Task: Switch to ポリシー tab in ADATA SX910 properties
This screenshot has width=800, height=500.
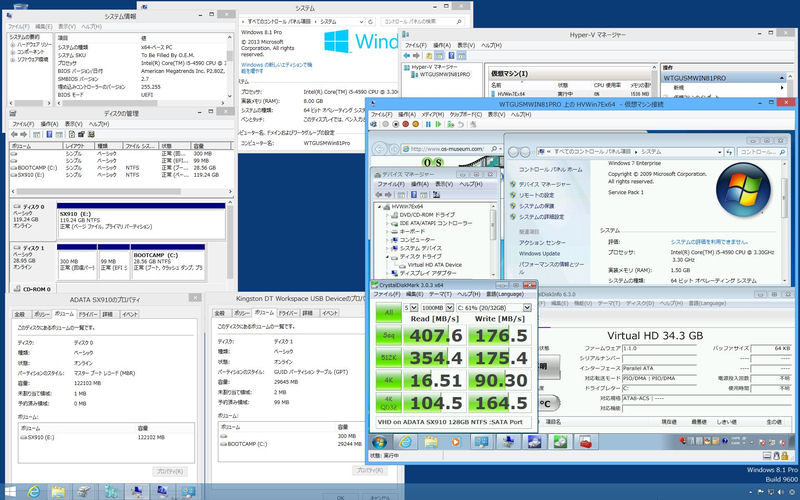Action: (41, 314)
